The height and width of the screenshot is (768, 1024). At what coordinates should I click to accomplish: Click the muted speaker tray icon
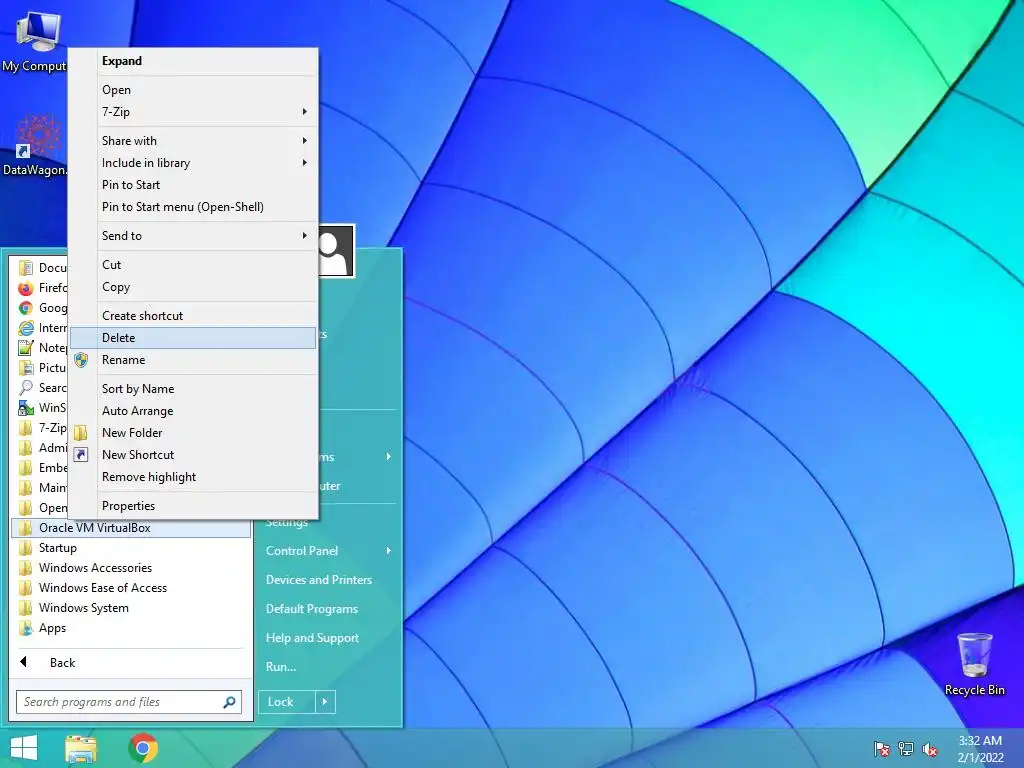(x=930, y=749)
